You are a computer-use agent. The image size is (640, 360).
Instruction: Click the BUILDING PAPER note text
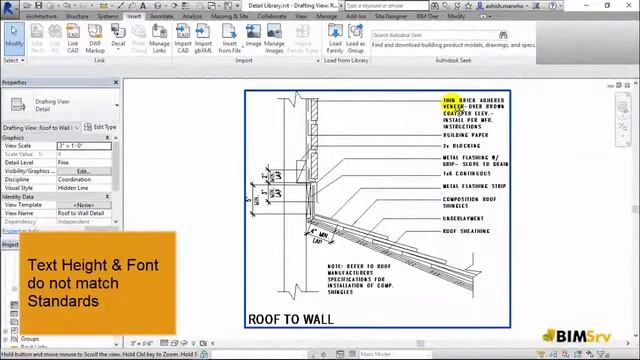(x=465, y=135)
